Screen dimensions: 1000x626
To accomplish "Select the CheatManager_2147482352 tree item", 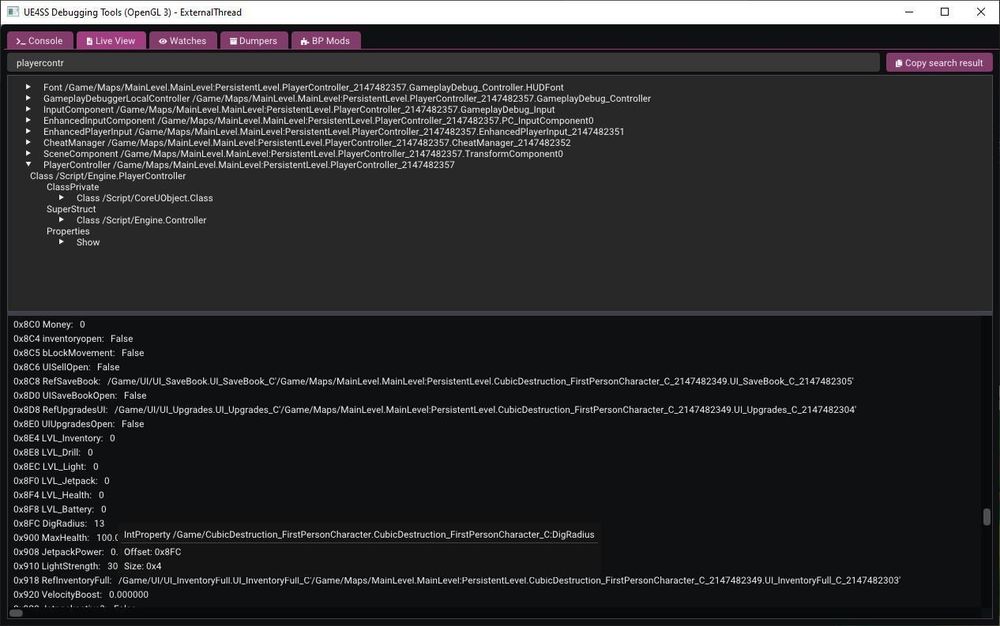I will pyautogui.click(x=307, y=143).
